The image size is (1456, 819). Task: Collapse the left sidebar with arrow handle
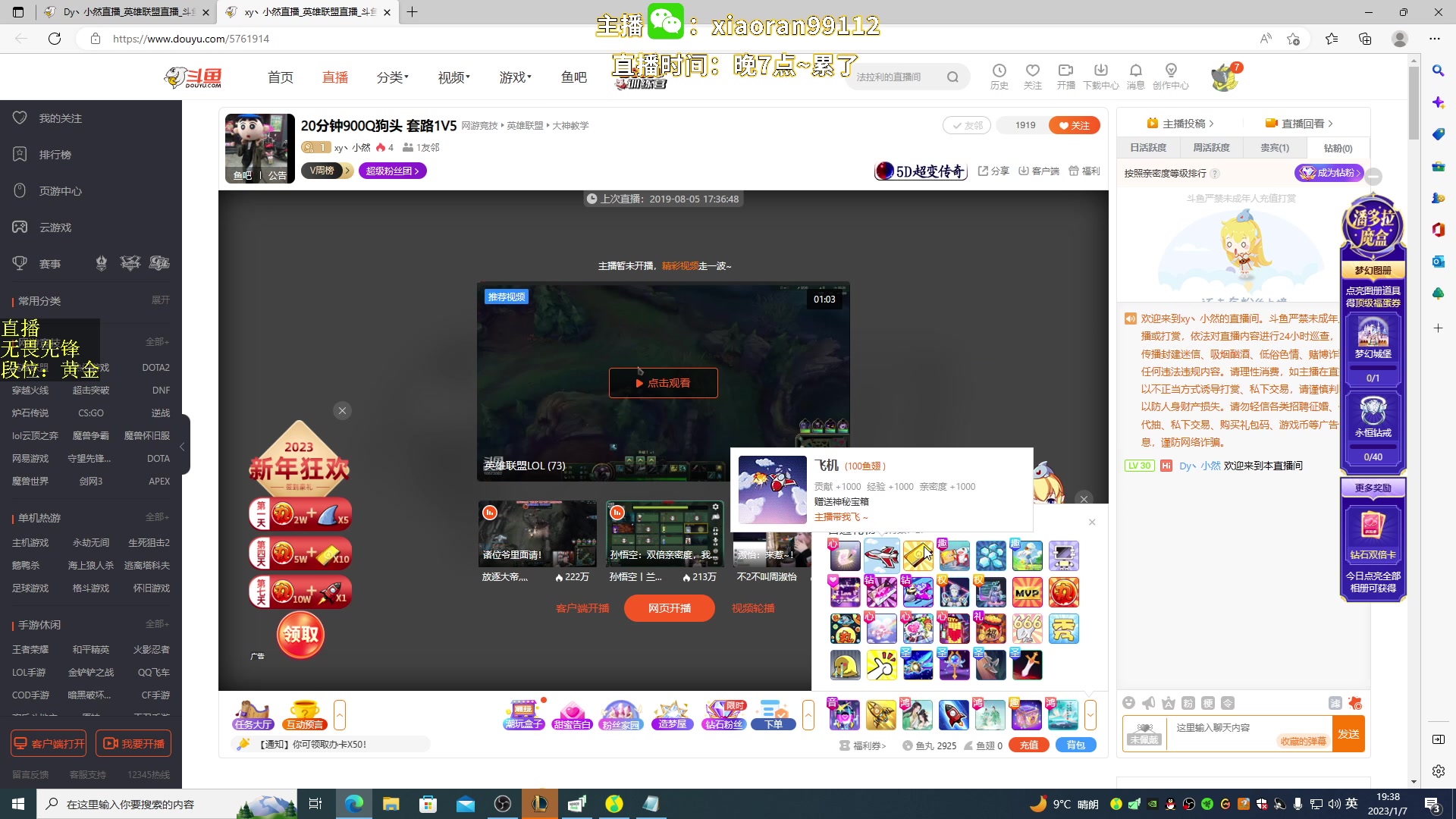183,446
